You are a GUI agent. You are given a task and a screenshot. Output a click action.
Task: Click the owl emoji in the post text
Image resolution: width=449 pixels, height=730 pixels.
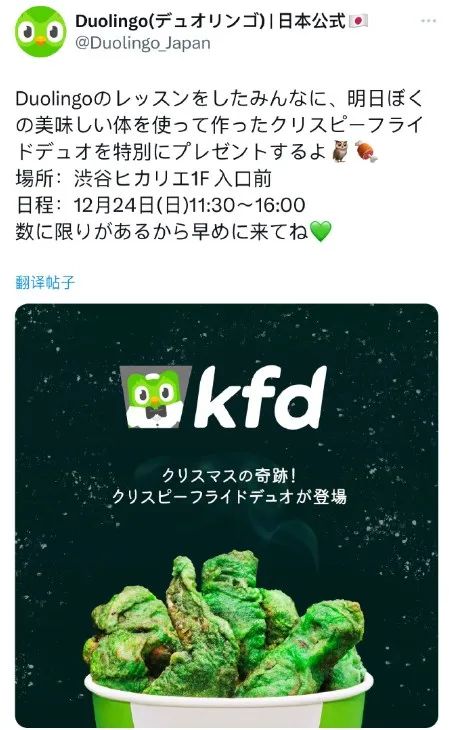click(x=340, y=151)
